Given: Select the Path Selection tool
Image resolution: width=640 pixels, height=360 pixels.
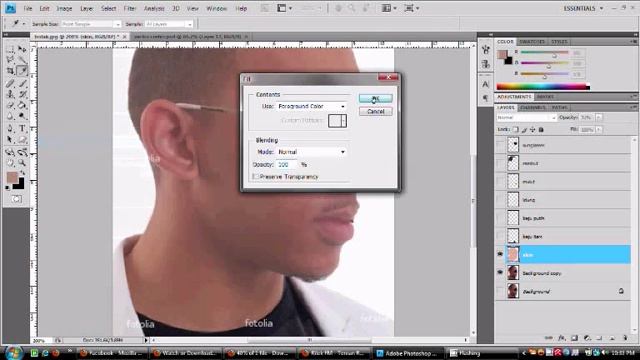Looking at the screenshot, I should (x=10, y=140).
